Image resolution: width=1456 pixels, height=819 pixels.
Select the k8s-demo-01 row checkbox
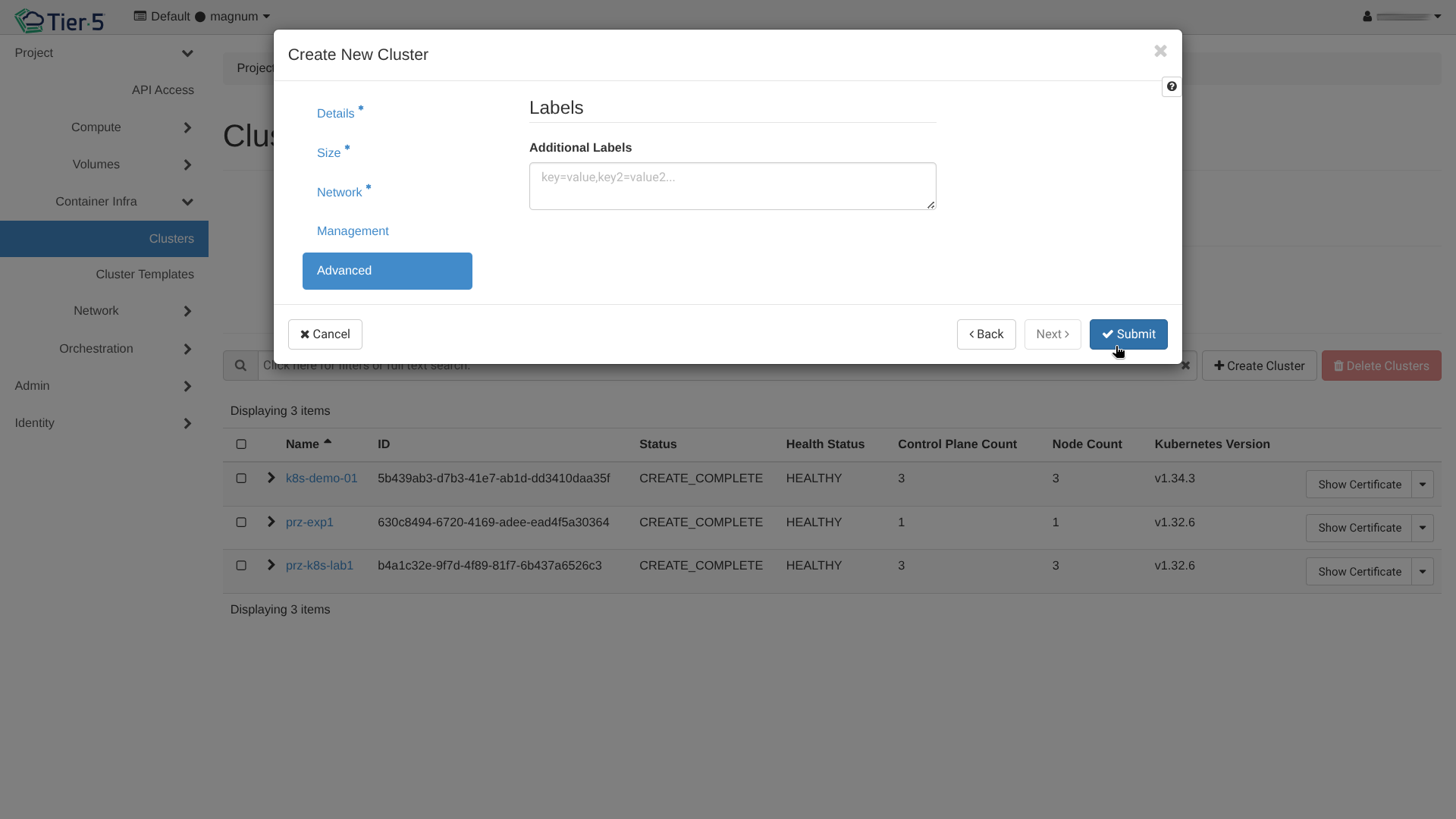click(x=241, y=479)
